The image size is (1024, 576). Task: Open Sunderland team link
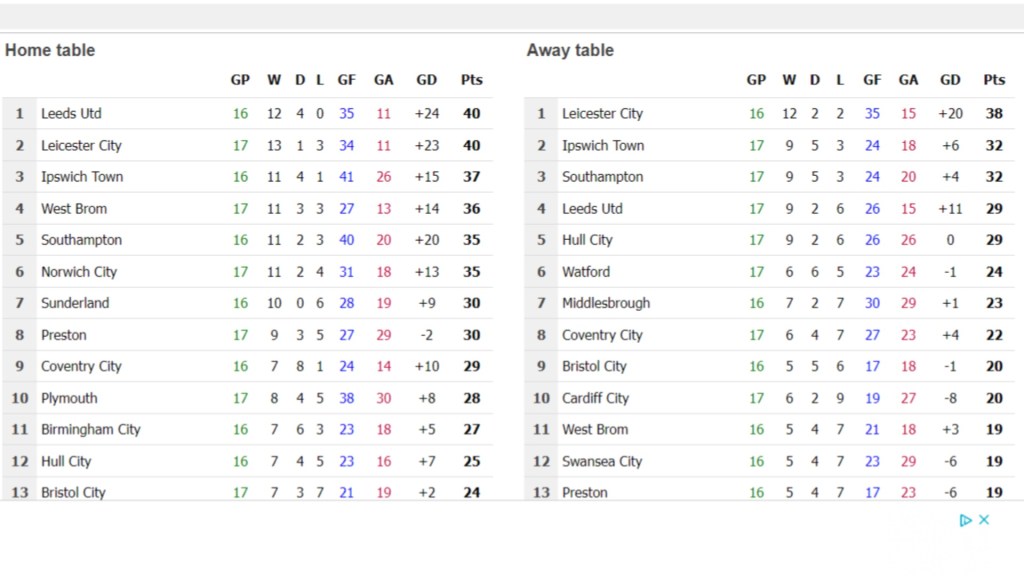75,303
